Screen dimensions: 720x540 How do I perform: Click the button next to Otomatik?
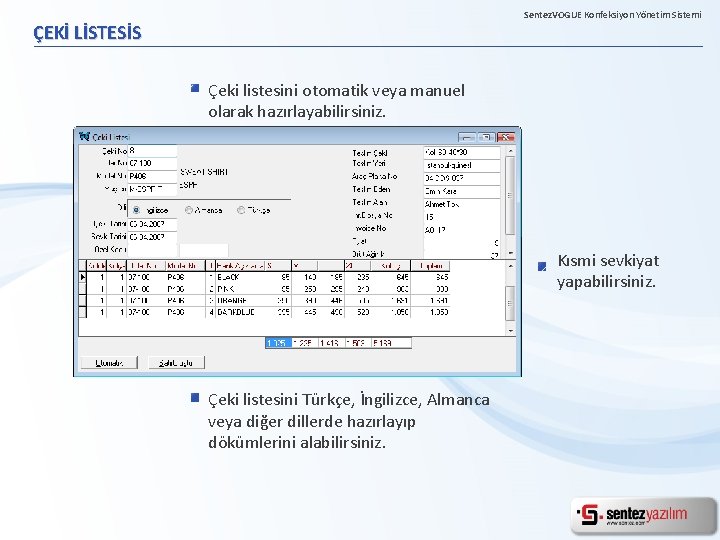(x=176, y=363)
